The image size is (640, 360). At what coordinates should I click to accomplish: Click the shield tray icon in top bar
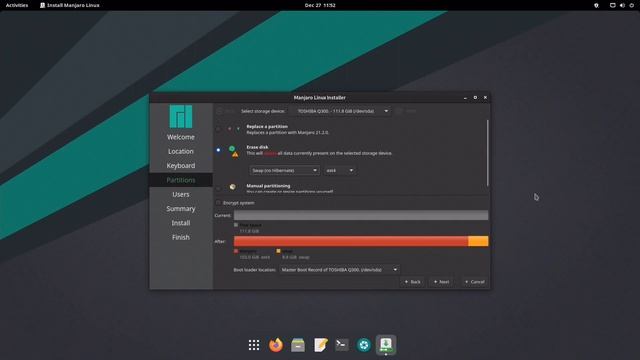coord(596,5)
